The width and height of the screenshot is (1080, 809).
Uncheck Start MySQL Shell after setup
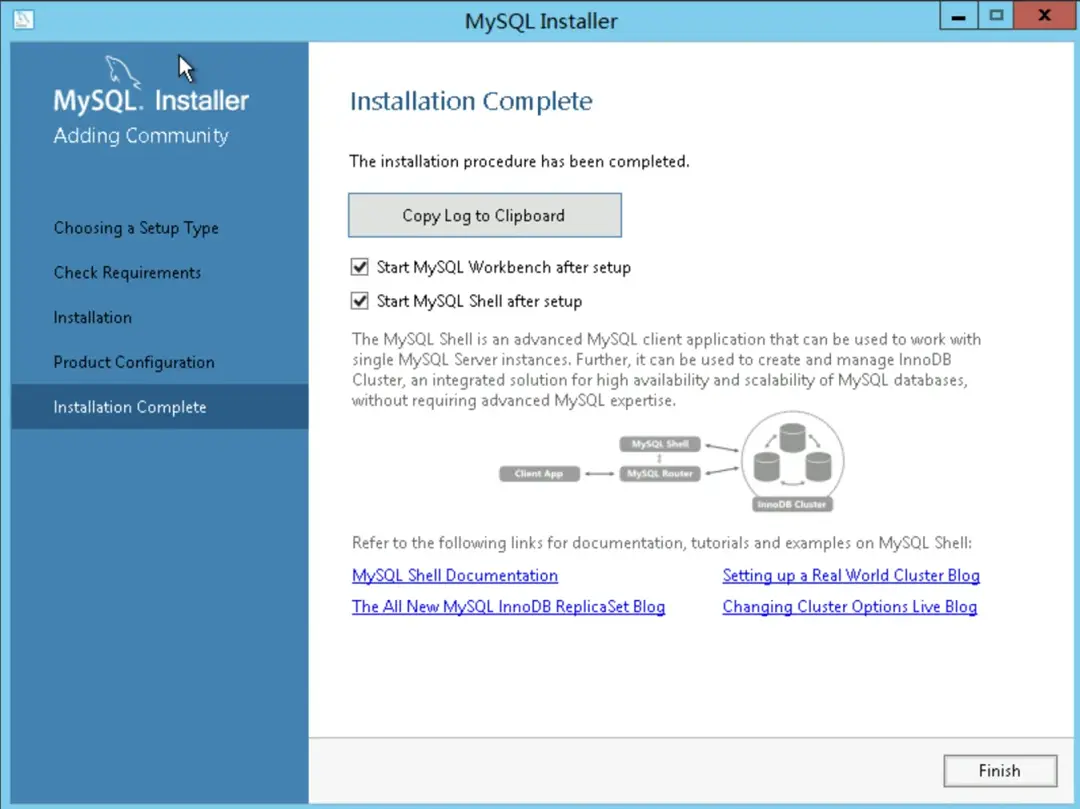360,300
